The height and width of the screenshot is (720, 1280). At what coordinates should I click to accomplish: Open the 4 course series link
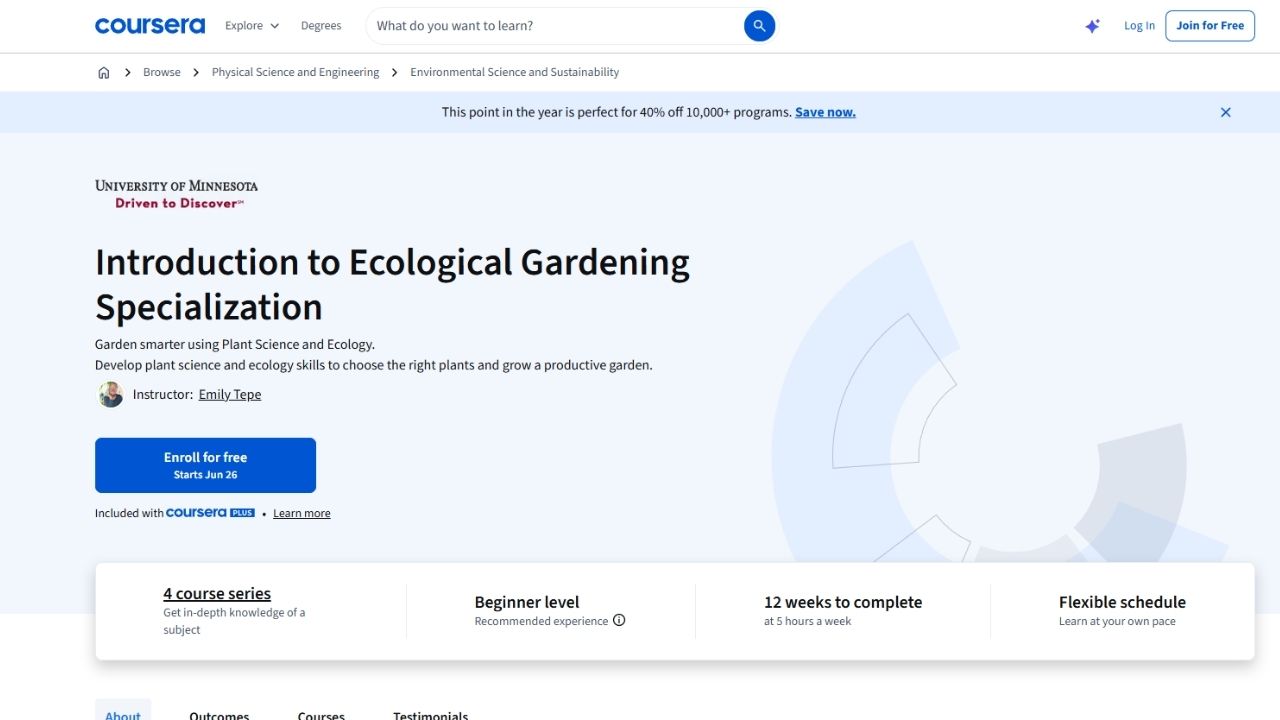tap(217, 593)
